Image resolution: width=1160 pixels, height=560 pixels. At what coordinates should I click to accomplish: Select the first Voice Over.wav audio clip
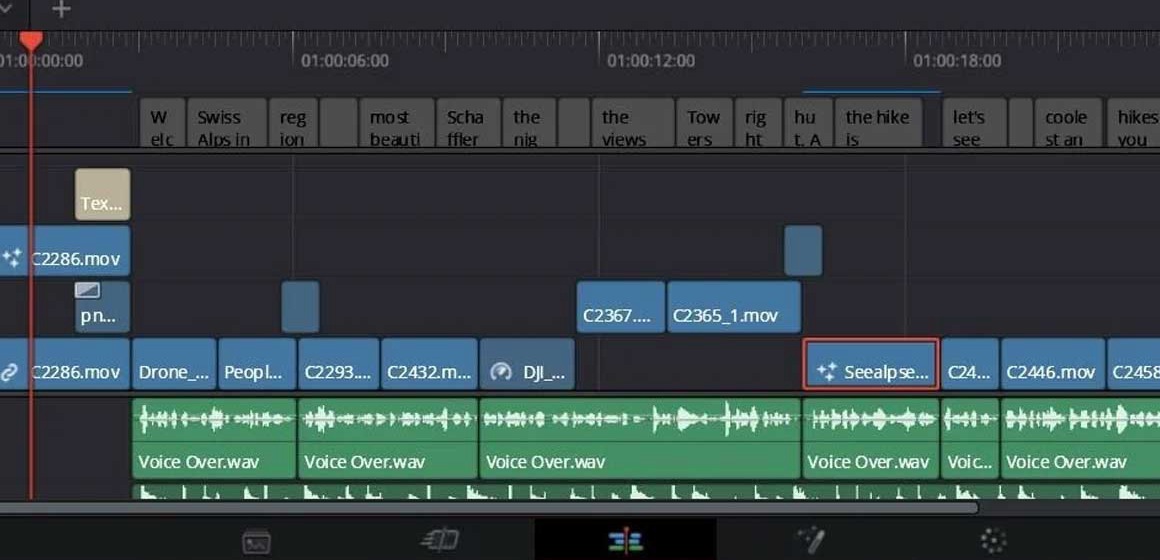(213, 438)
